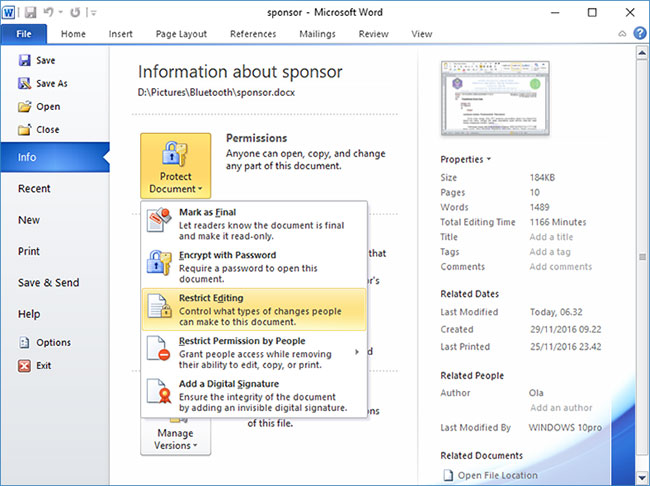Click the Mark as Final icon

pyautogui.click(x=159, y=219)
